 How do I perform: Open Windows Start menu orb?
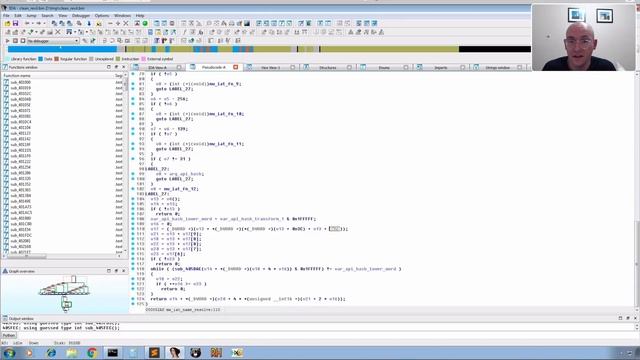9,353
